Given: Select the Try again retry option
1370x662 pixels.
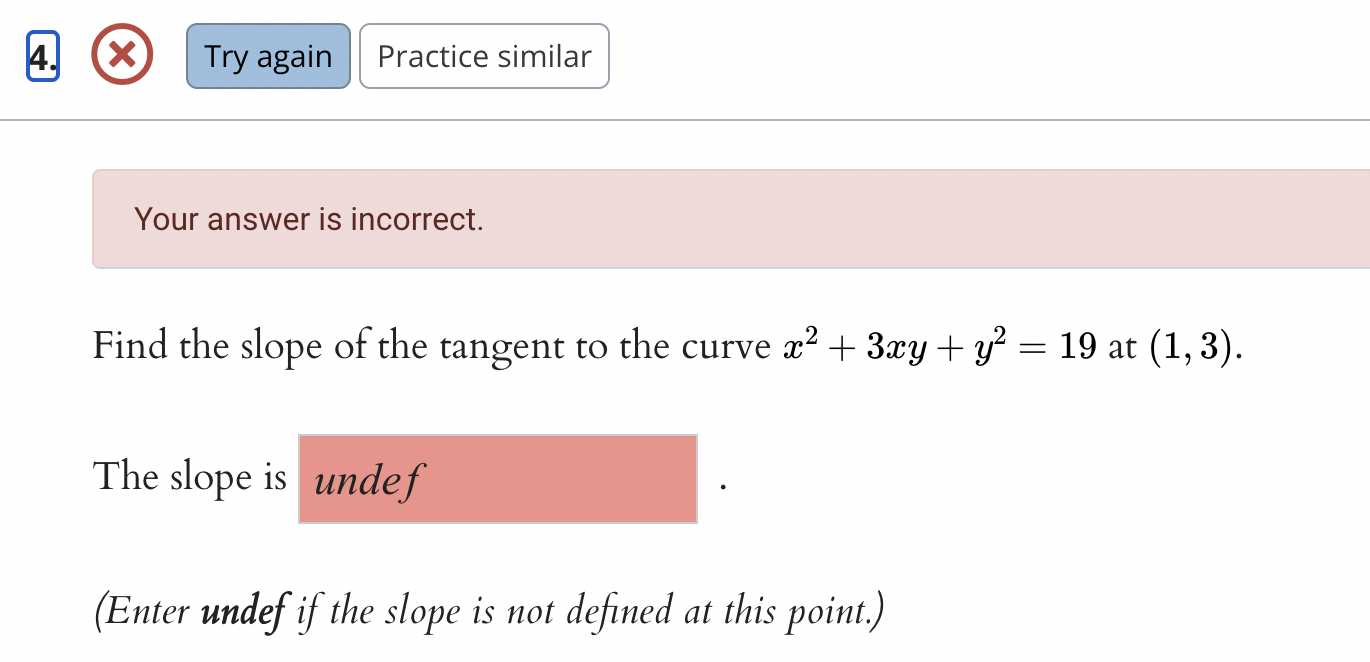Looking at the screenshot, I should coord(267,56).
